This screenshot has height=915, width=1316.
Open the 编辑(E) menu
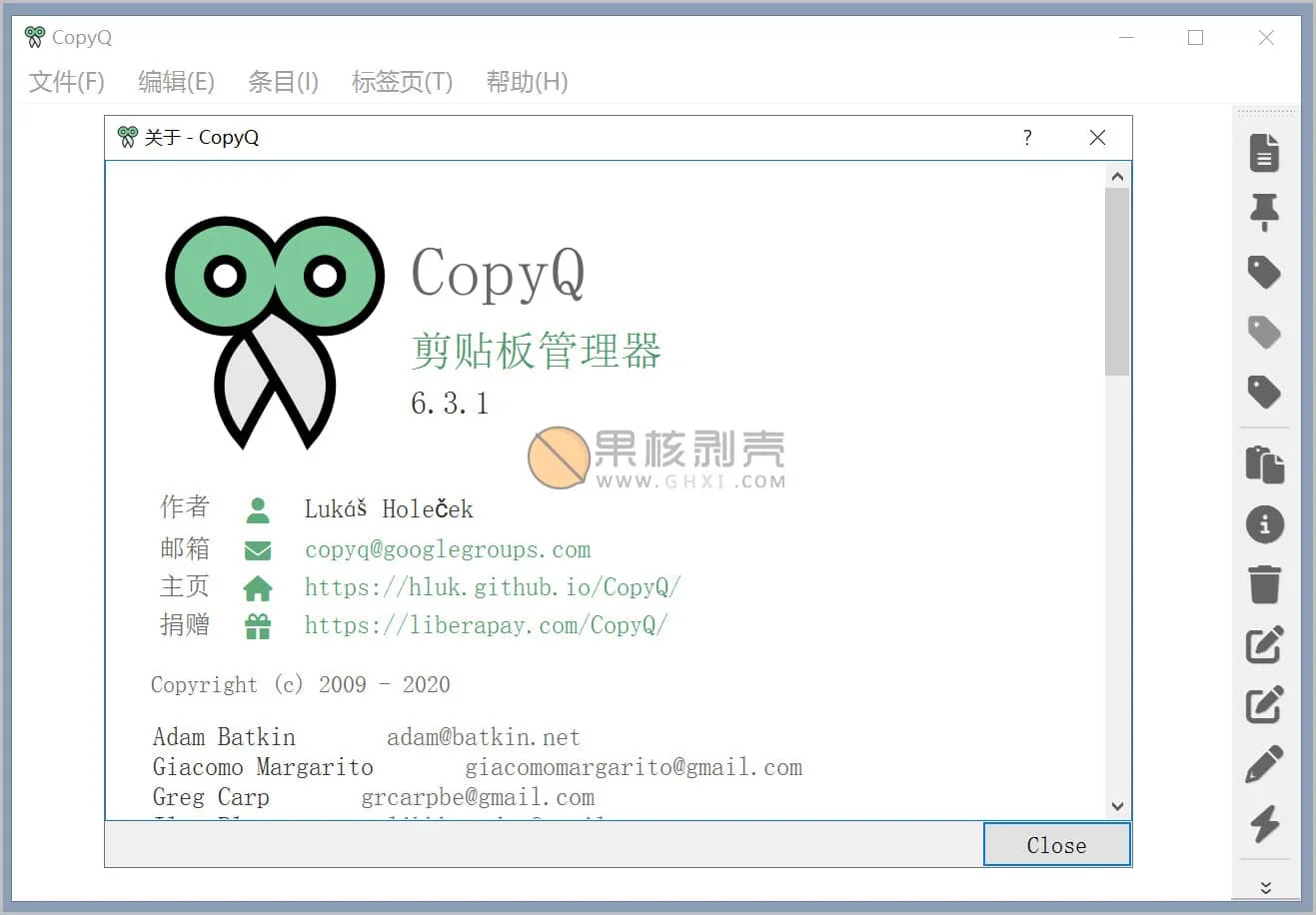tap(175, 82)
